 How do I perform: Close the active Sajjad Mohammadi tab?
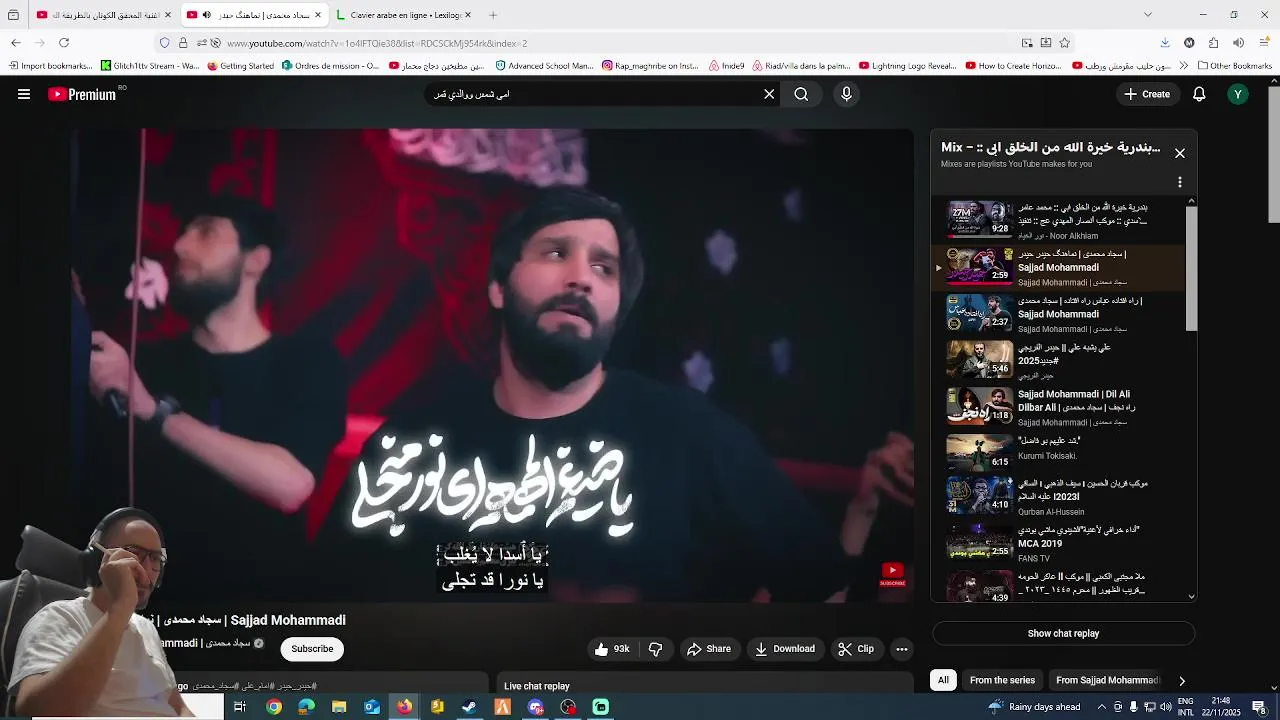[318, 15]
